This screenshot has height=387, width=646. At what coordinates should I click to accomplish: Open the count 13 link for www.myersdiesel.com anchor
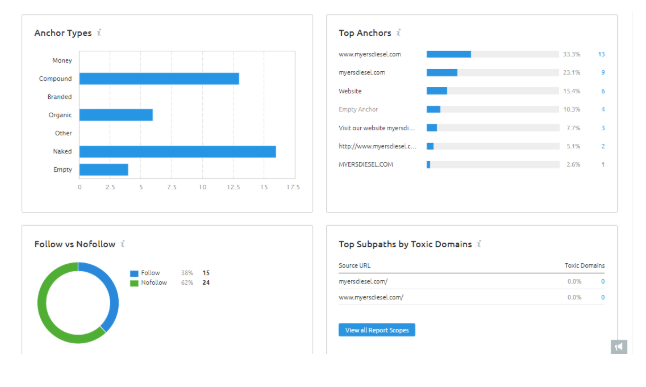[601, 54]
